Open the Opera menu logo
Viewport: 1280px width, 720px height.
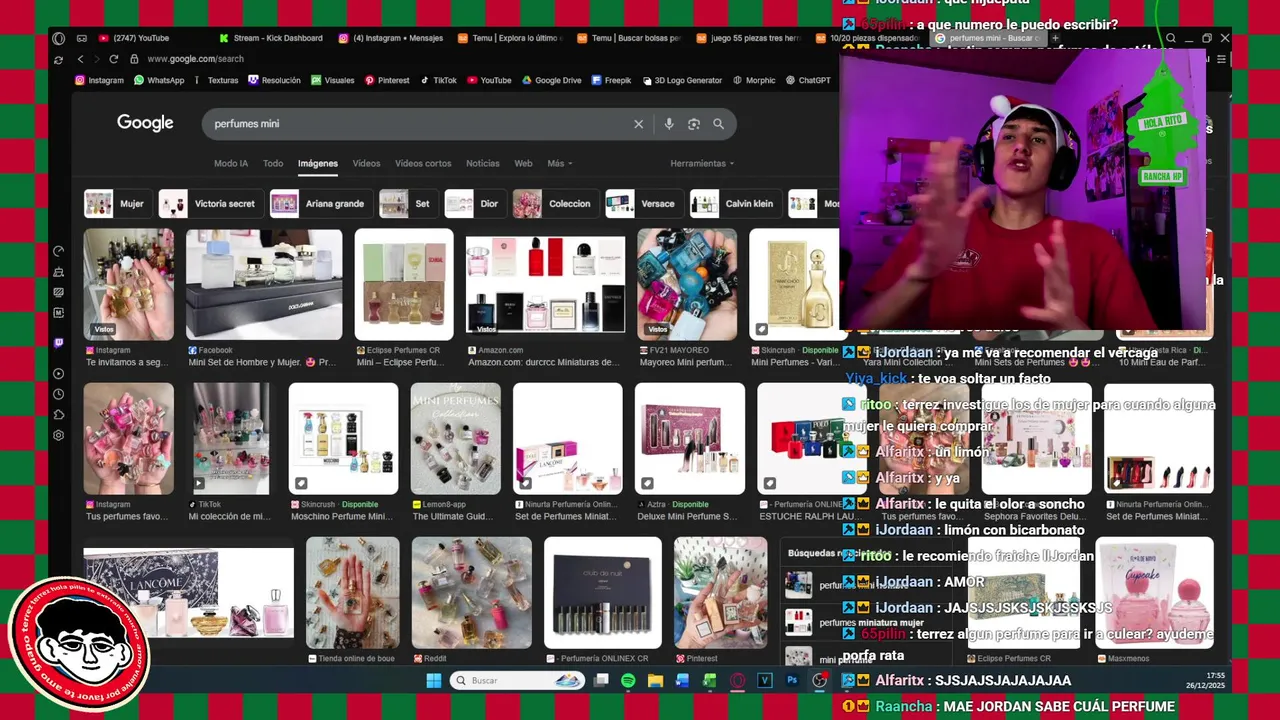59,38
